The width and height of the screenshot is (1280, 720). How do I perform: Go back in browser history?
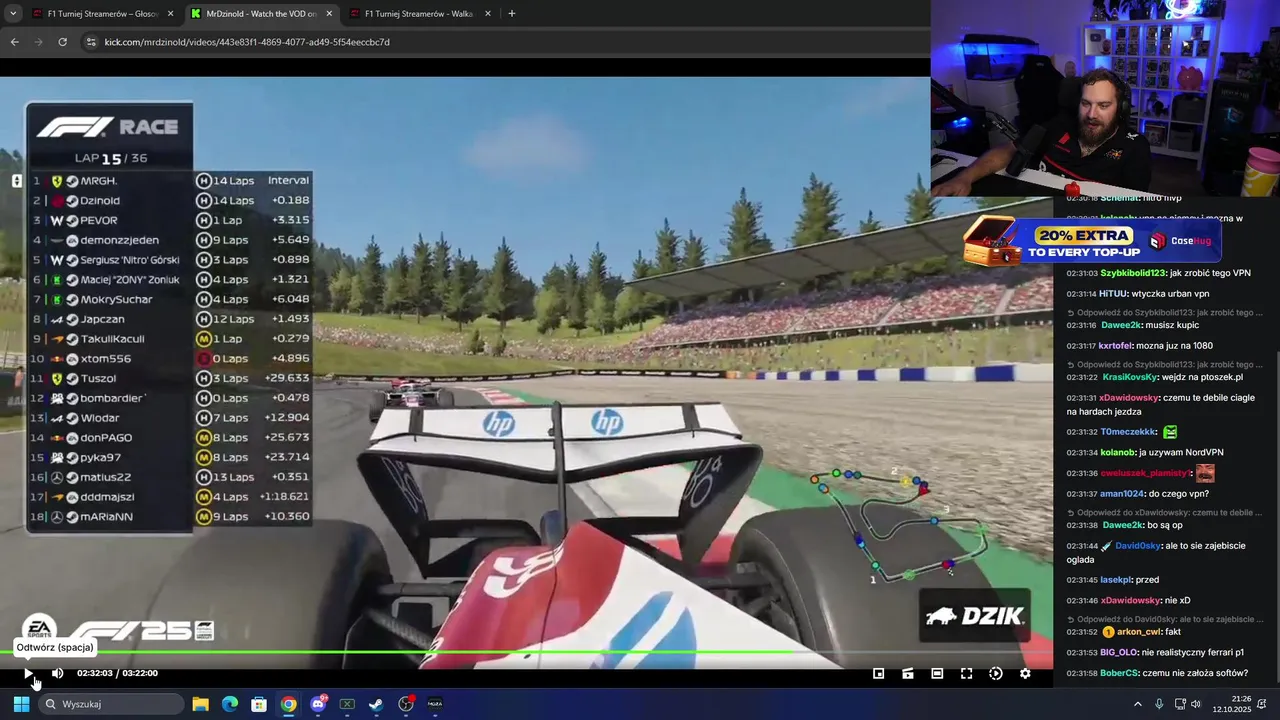click(14, 42)
